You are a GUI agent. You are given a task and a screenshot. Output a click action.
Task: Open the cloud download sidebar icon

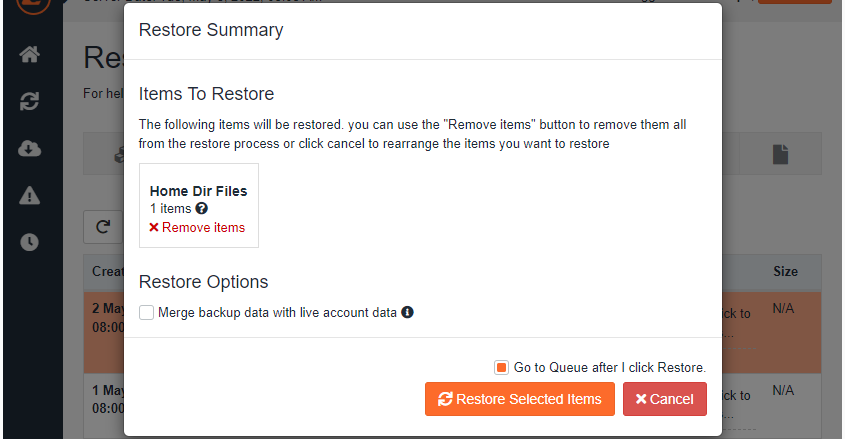pyautogui.click(x=30, y=148)
